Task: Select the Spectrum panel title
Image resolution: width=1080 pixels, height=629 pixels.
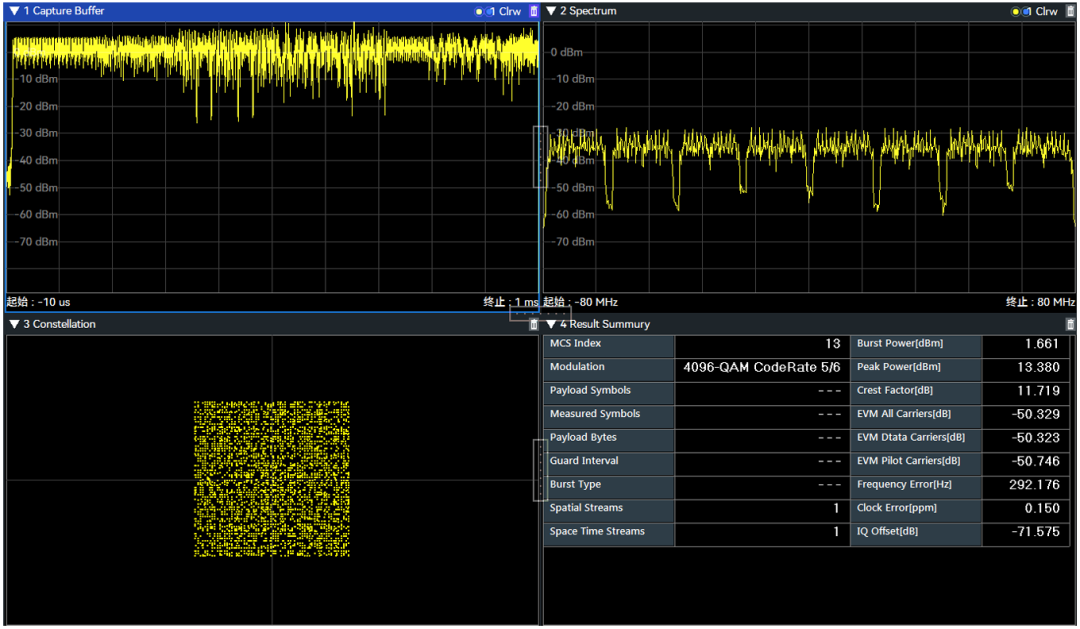Action: (x=588, y=11)
